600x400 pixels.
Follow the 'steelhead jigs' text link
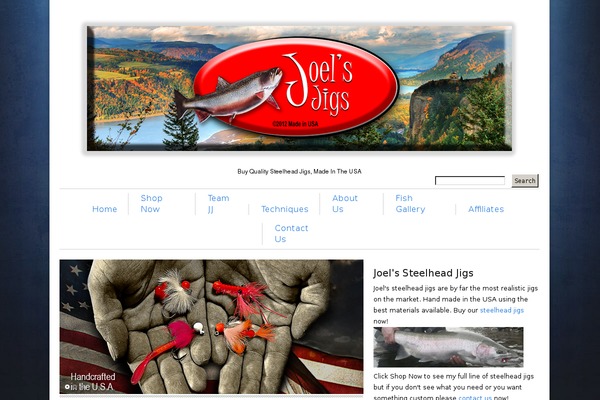pos(502,310)
